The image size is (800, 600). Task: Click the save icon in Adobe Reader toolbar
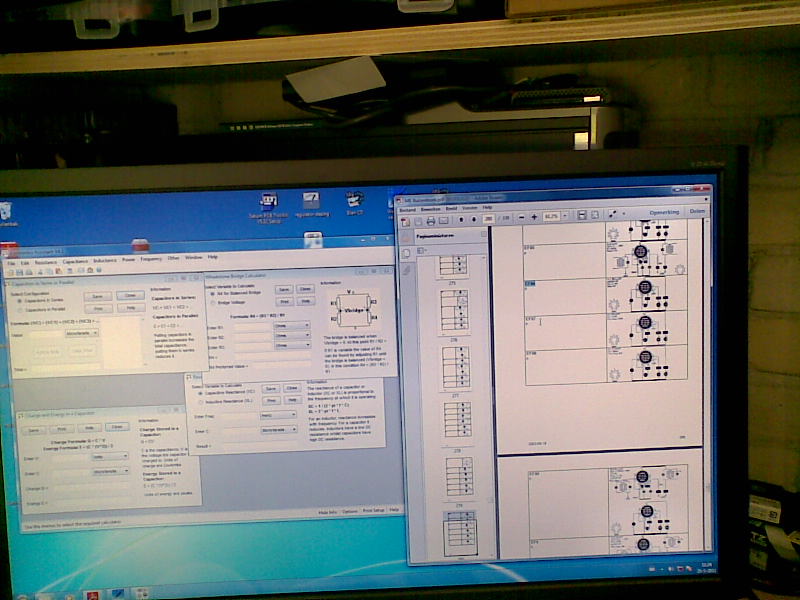(418, 221)
